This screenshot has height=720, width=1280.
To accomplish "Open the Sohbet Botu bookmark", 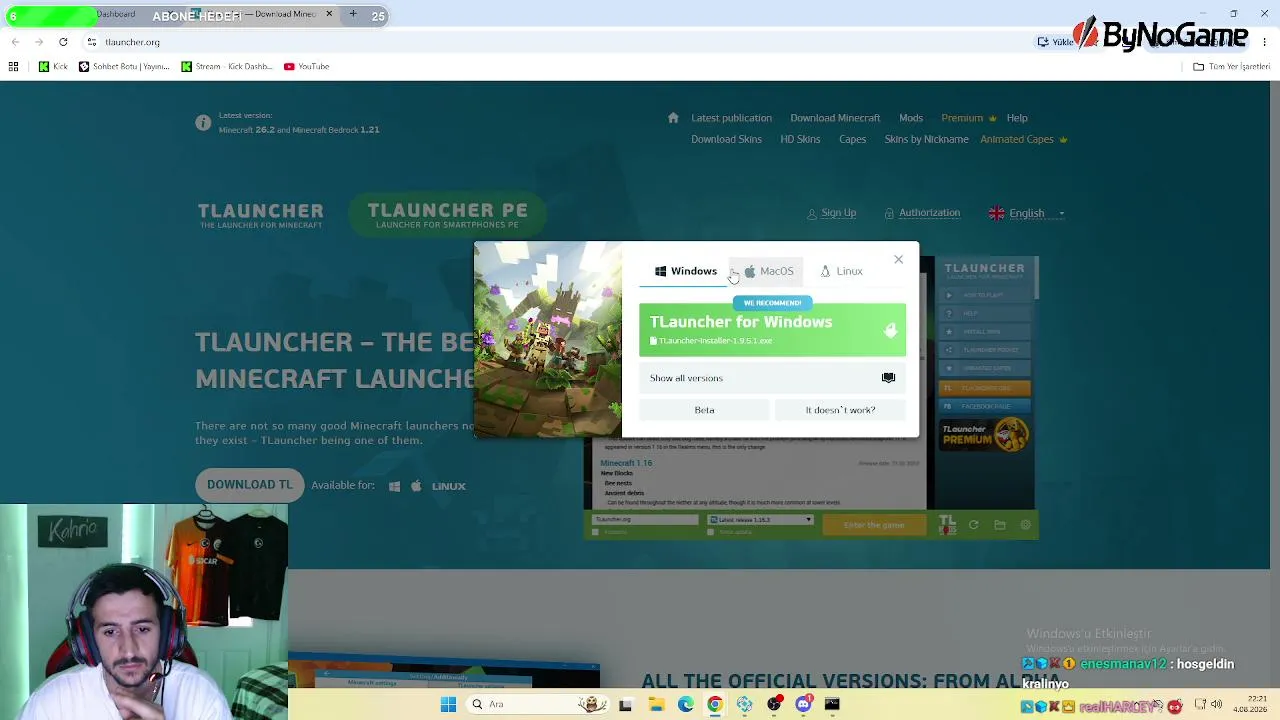I will (124, 66).
